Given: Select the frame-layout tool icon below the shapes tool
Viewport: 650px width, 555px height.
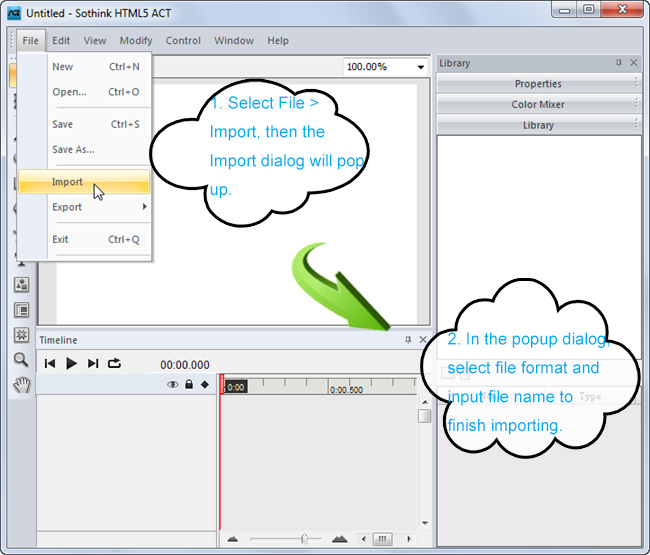Looking at the screenshot, I should tap(22, 310).
